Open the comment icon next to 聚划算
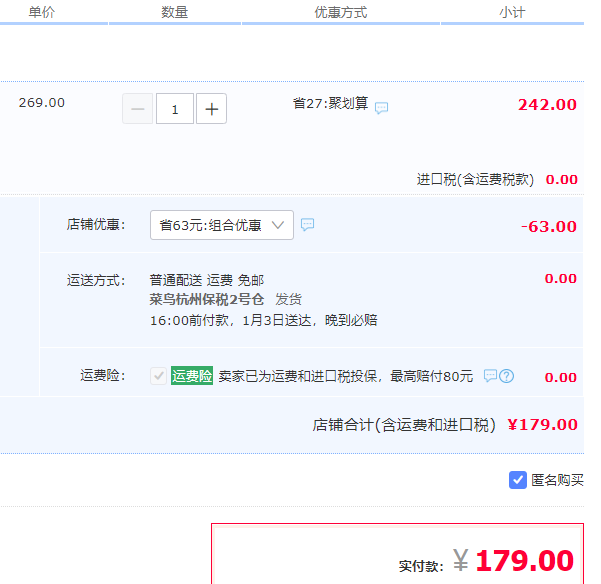The width and height of the screenshot is (601, 584). point(381,108)
